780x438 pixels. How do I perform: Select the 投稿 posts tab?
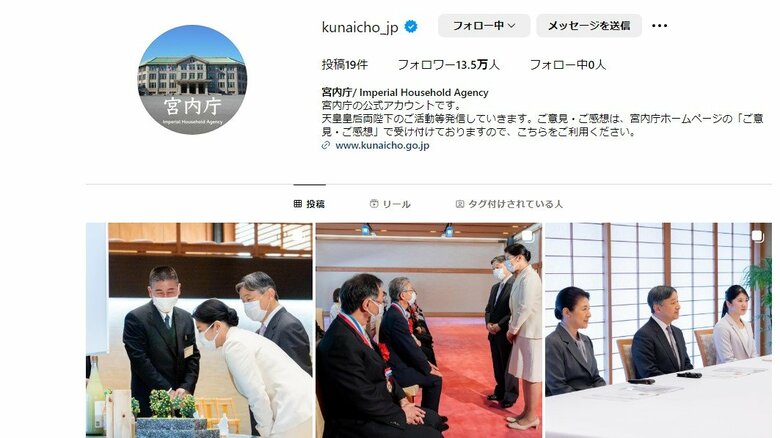point(309,204)
